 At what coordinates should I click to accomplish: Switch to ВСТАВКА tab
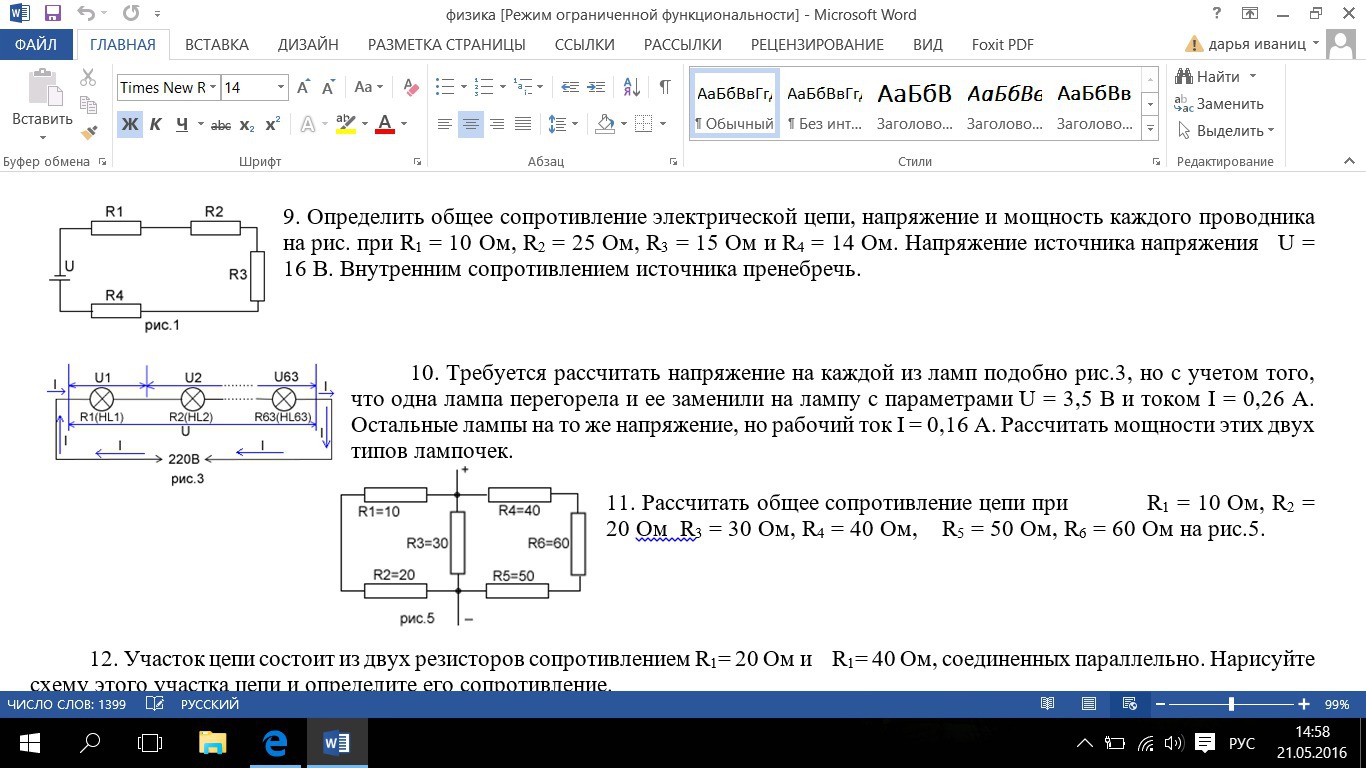tap(217, 44)
